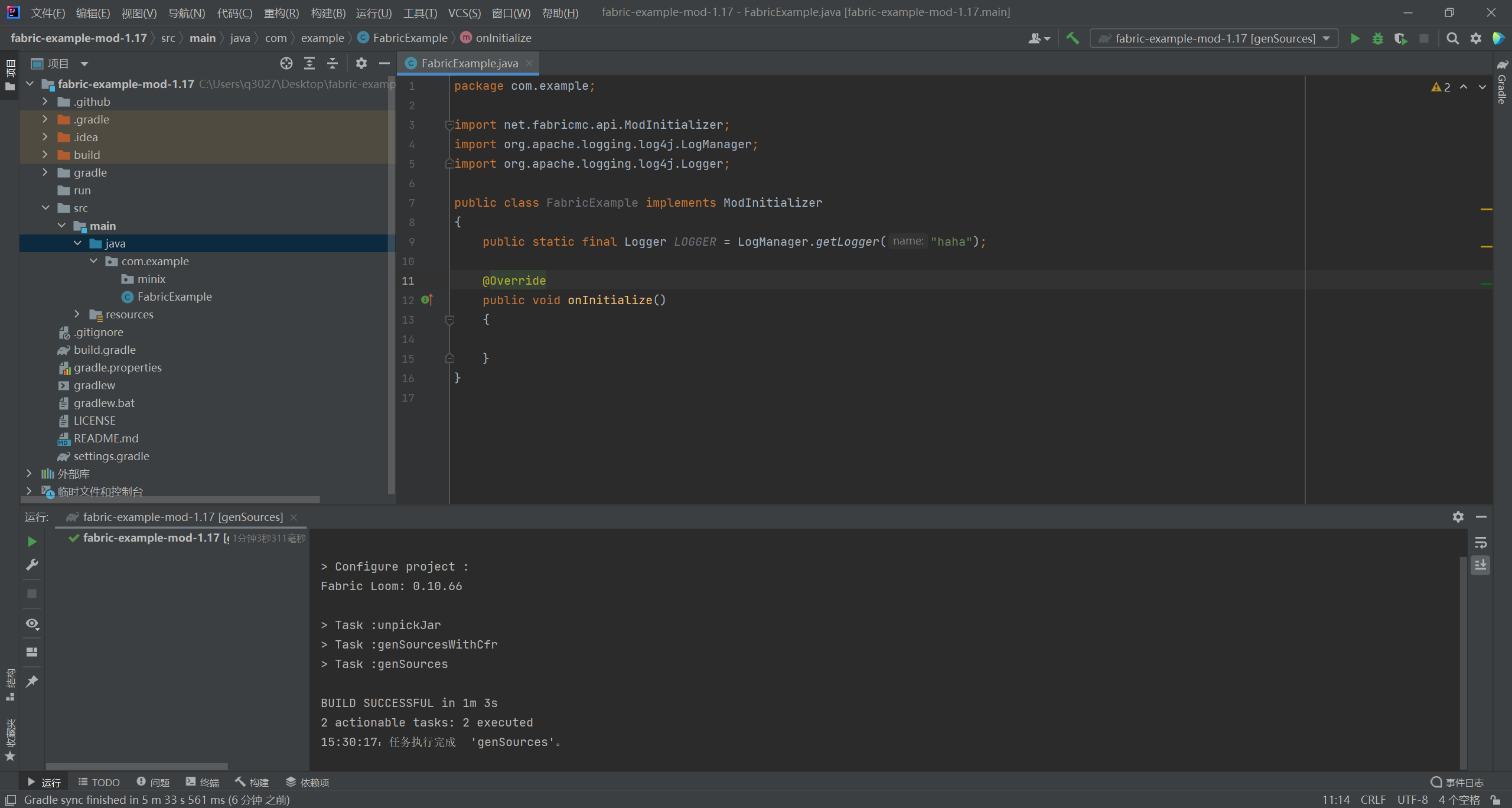Image resolution: width=1512 pixels, height=808 pixels.
Task: Click the UTF-8 encoding in status bar
Action: [1412, 800]
